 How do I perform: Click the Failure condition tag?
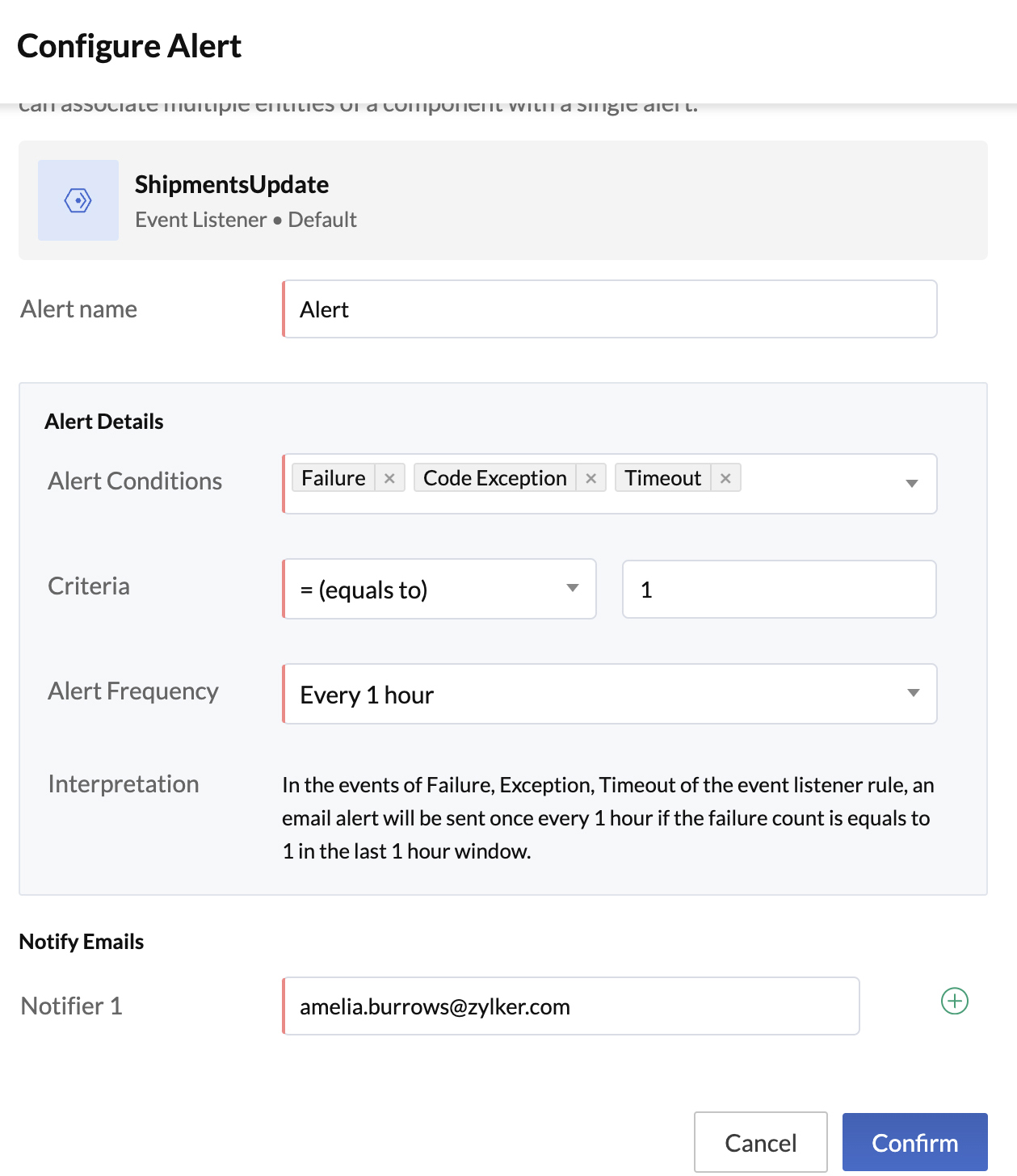333,477
